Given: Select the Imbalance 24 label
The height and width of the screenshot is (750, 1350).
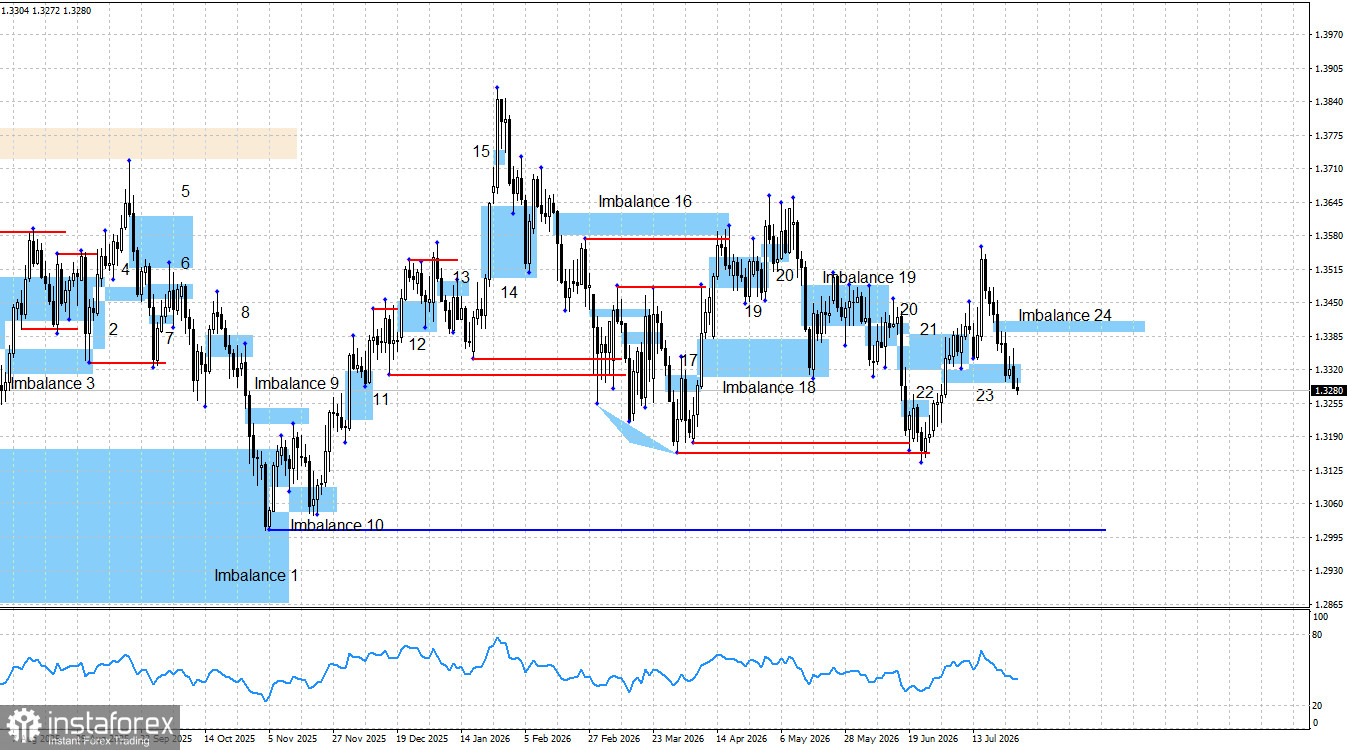Looking at the screenshot, I should coord(1065,315).
